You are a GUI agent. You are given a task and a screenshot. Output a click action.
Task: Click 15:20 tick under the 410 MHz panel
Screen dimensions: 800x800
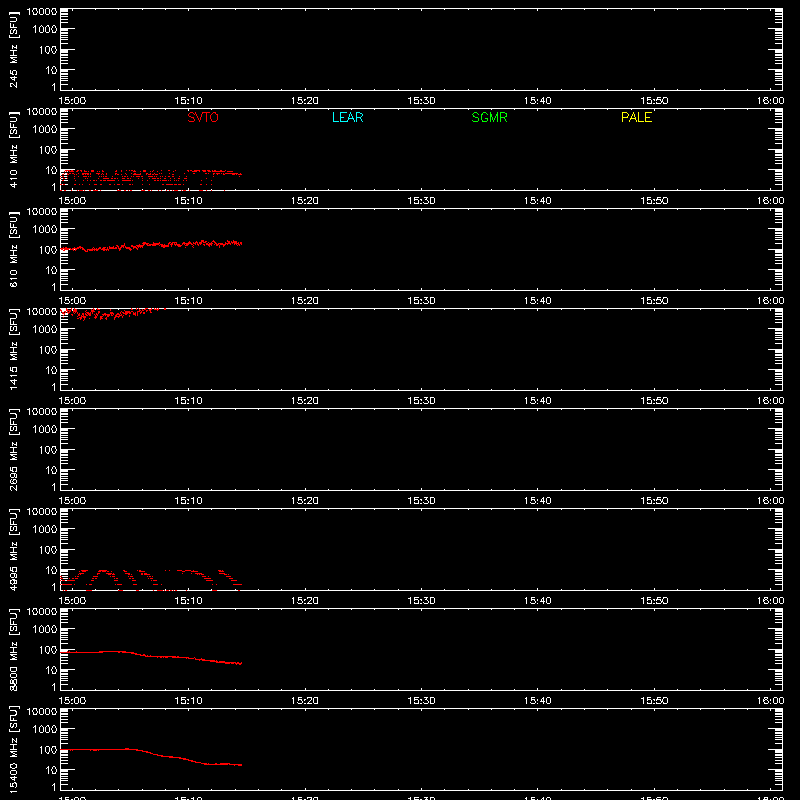305,201
